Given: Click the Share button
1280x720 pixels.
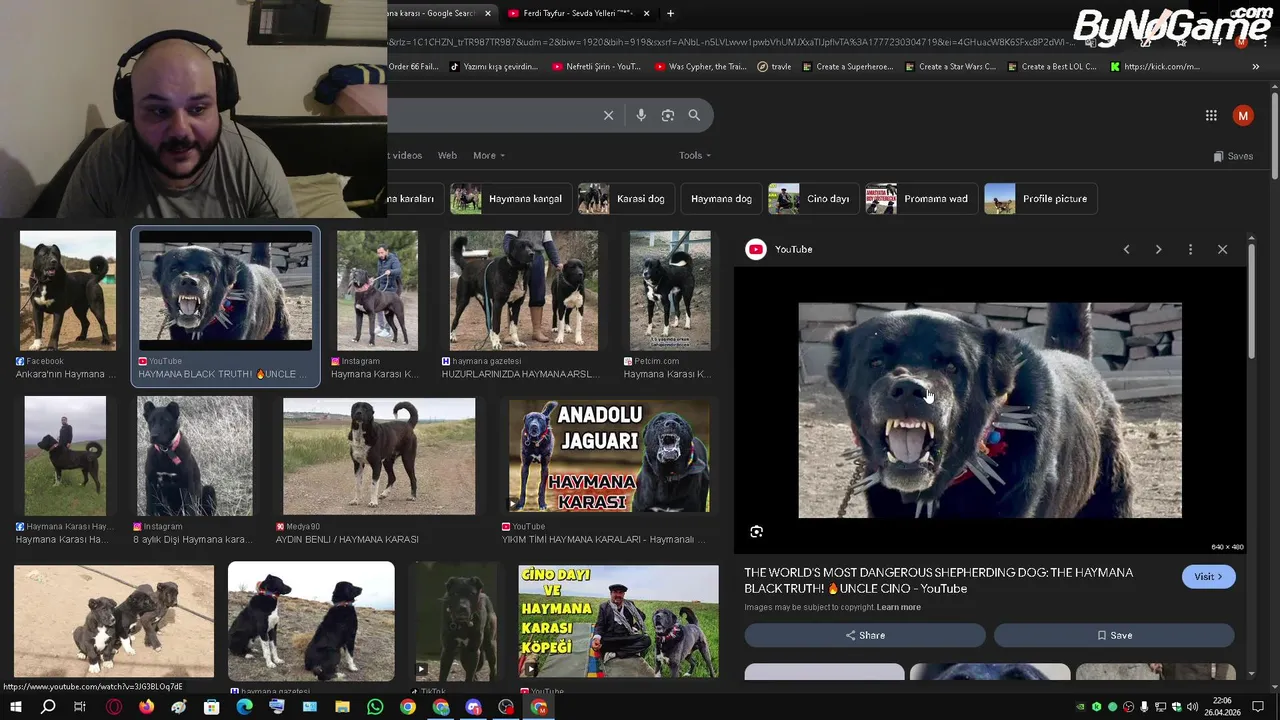Looking at the screenshot, I should point(865,635).
